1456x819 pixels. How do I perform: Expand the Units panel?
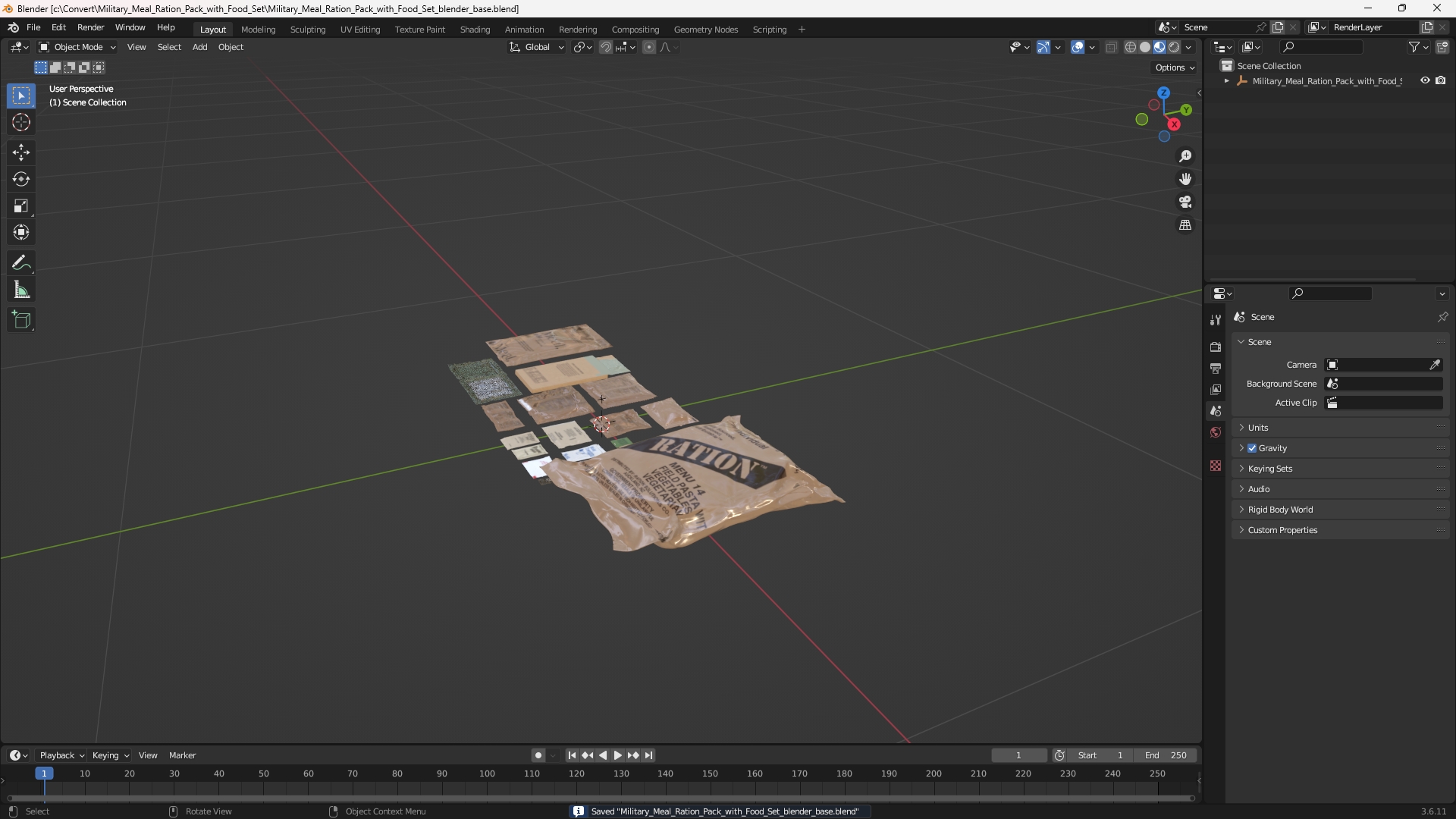(x=1340, y=428)
